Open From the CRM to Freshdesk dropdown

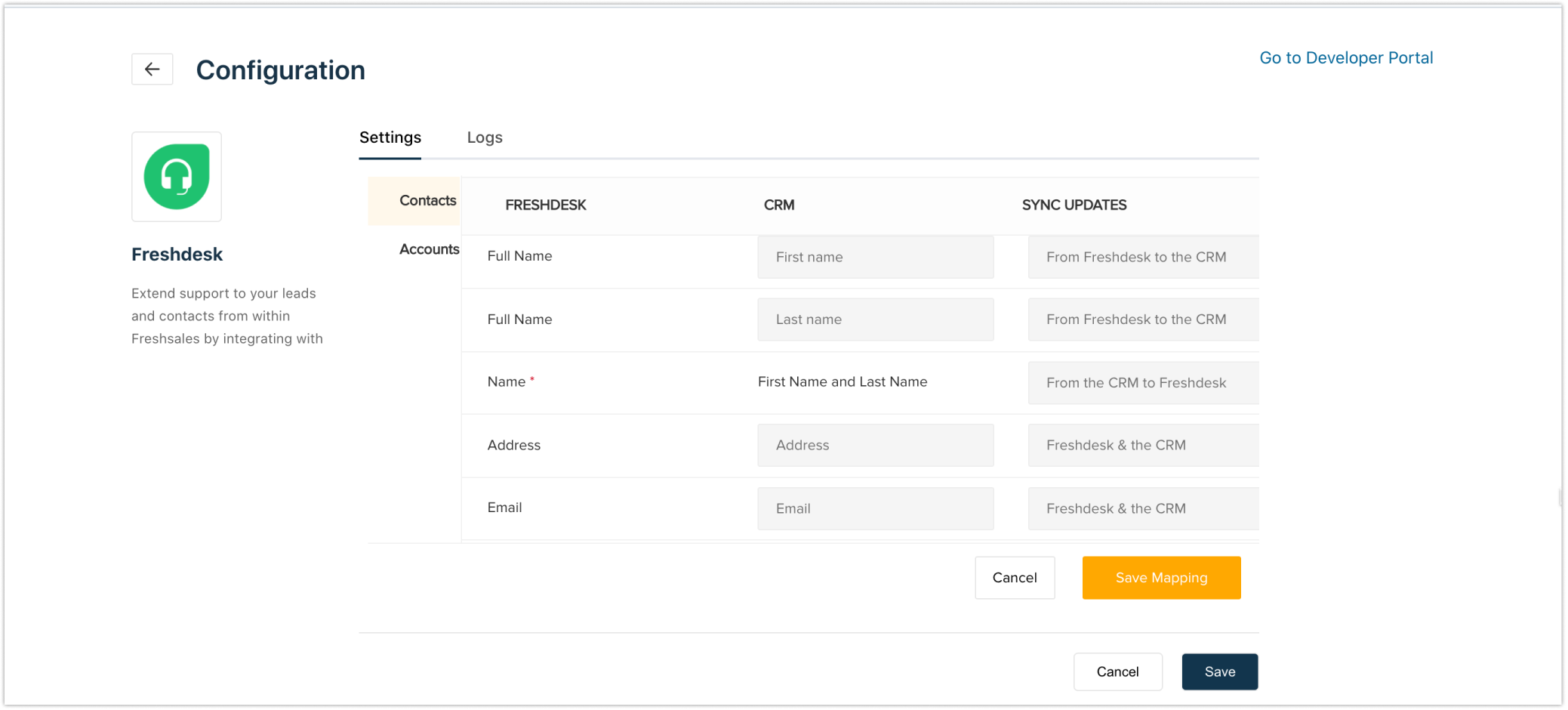point(1143,383)
